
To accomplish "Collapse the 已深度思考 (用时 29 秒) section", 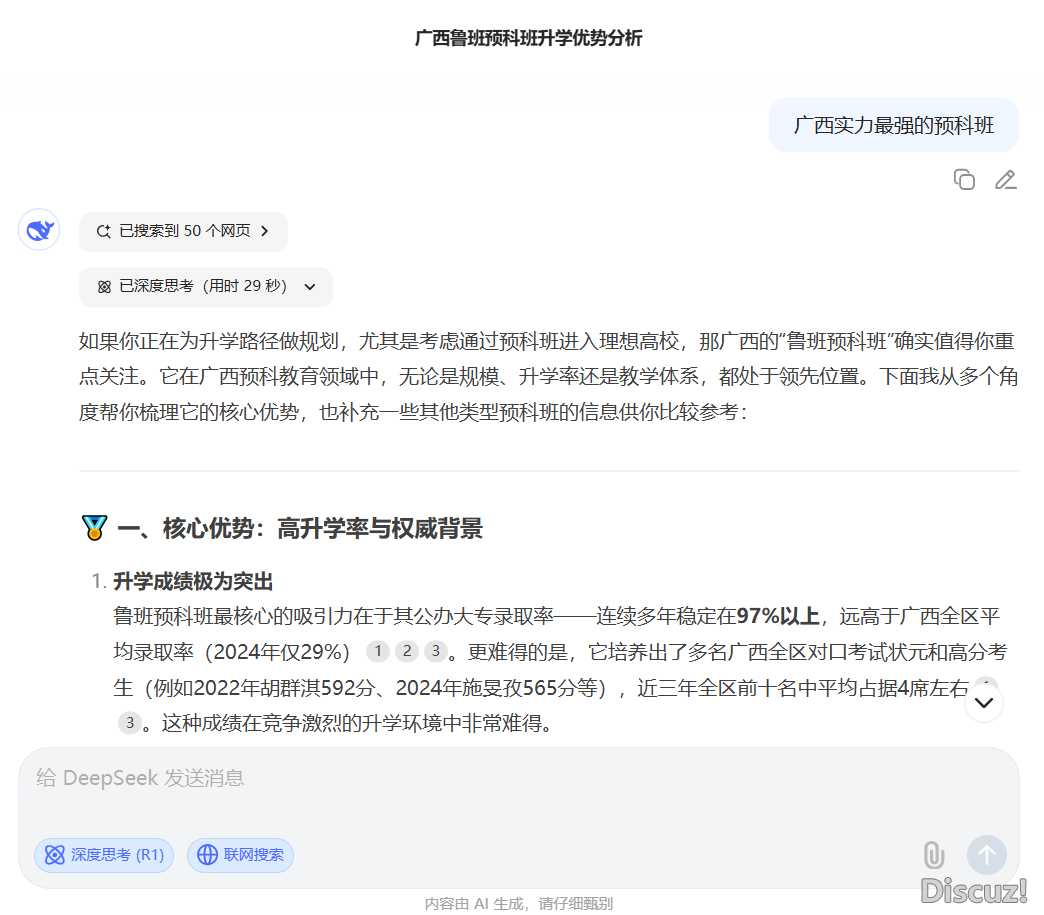I will tap(206, 287).
